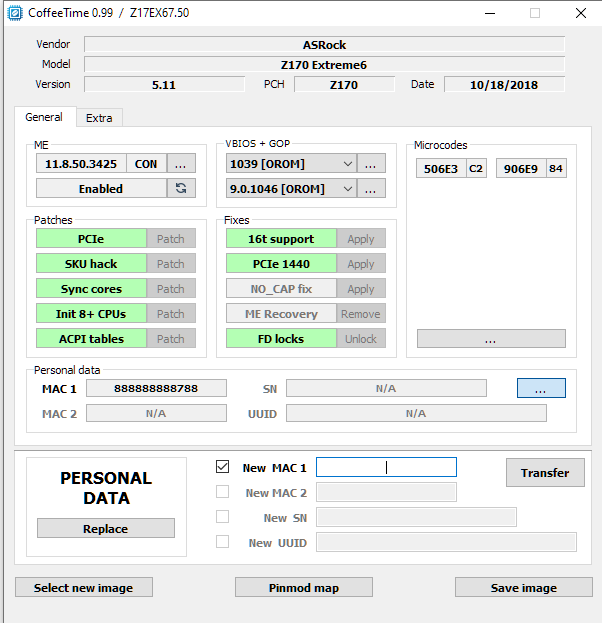The image size is (602, 623).
Task: Click the 16t support status label
Action: pos(281,238)
